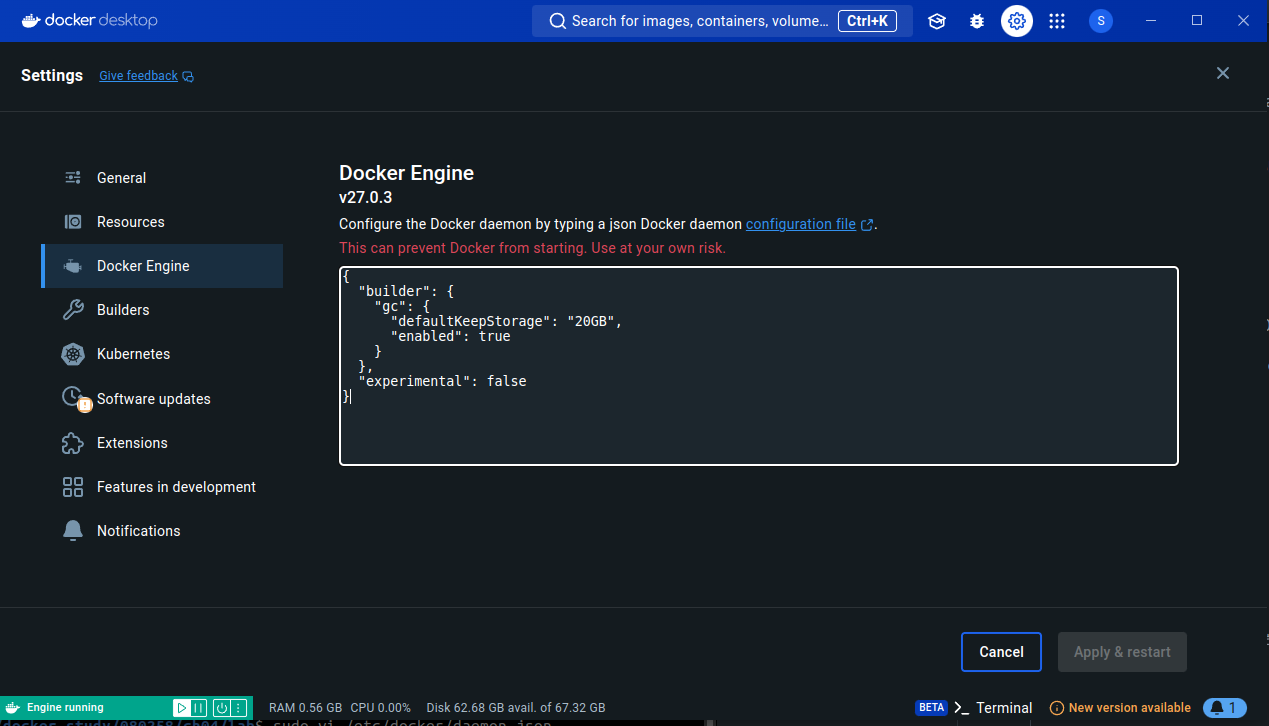Click the Cancel button
Image resolution: width=1269 pixels, height=726 pixels.
tap(1001, 652)
